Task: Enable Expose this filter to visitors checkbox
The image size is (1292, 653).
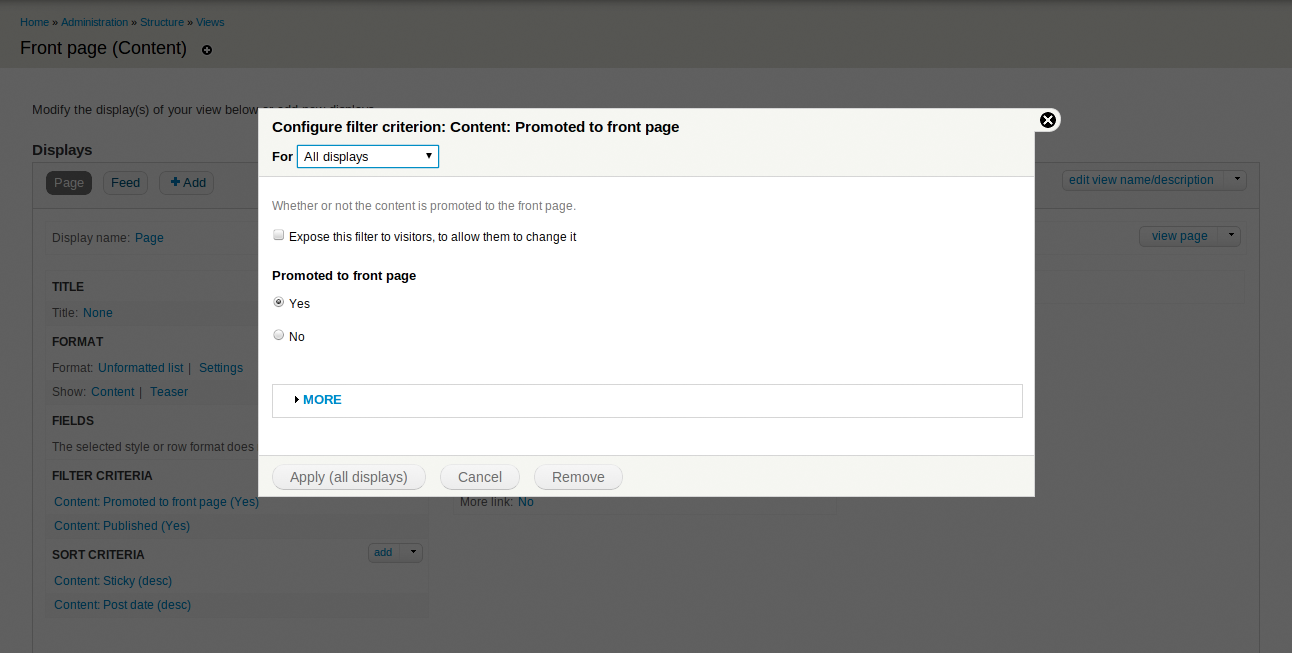Action: [279, 236]
